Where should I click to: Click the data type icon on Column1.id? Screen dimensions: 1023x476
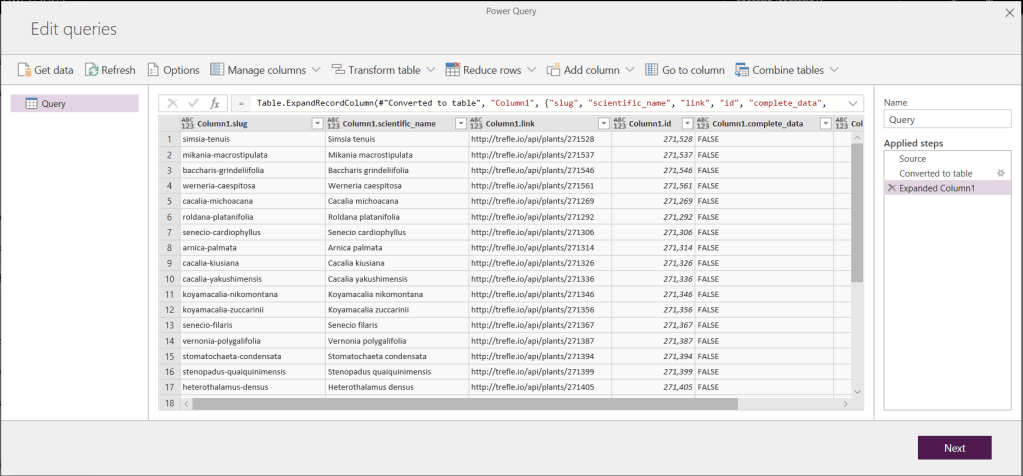[619, 123]
